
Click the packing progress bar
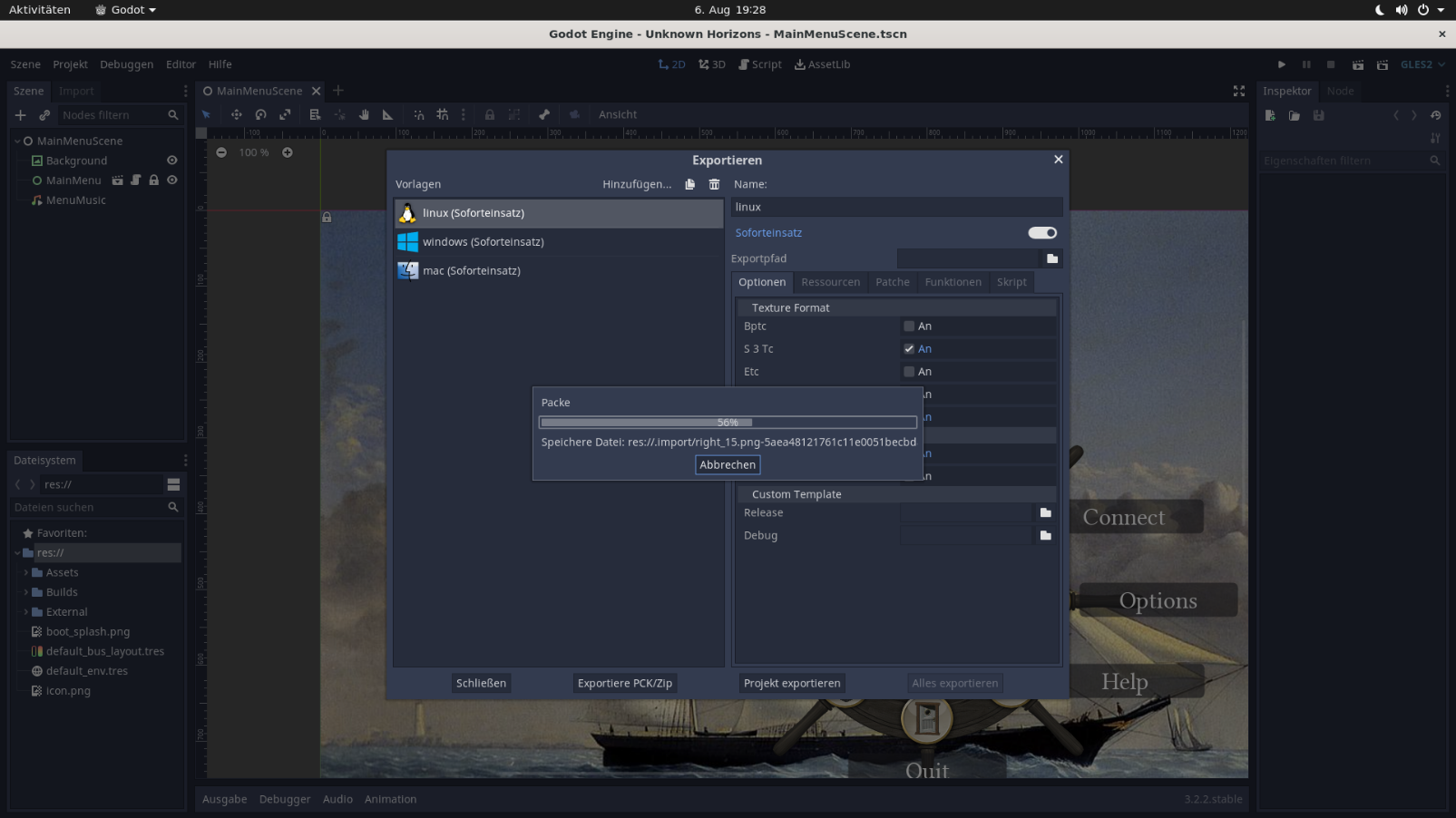click(728, 422)
